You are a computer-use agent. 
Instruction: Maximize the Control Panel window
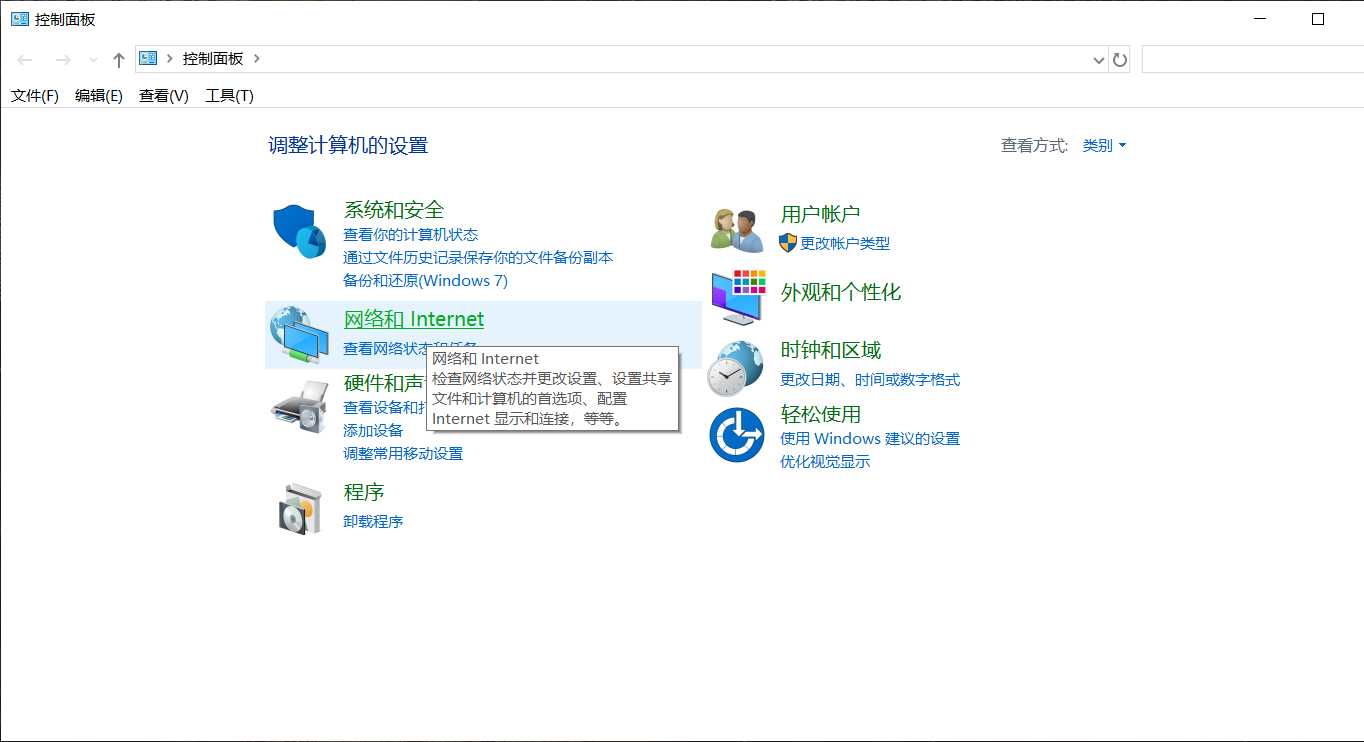(x=1318, y=19)
